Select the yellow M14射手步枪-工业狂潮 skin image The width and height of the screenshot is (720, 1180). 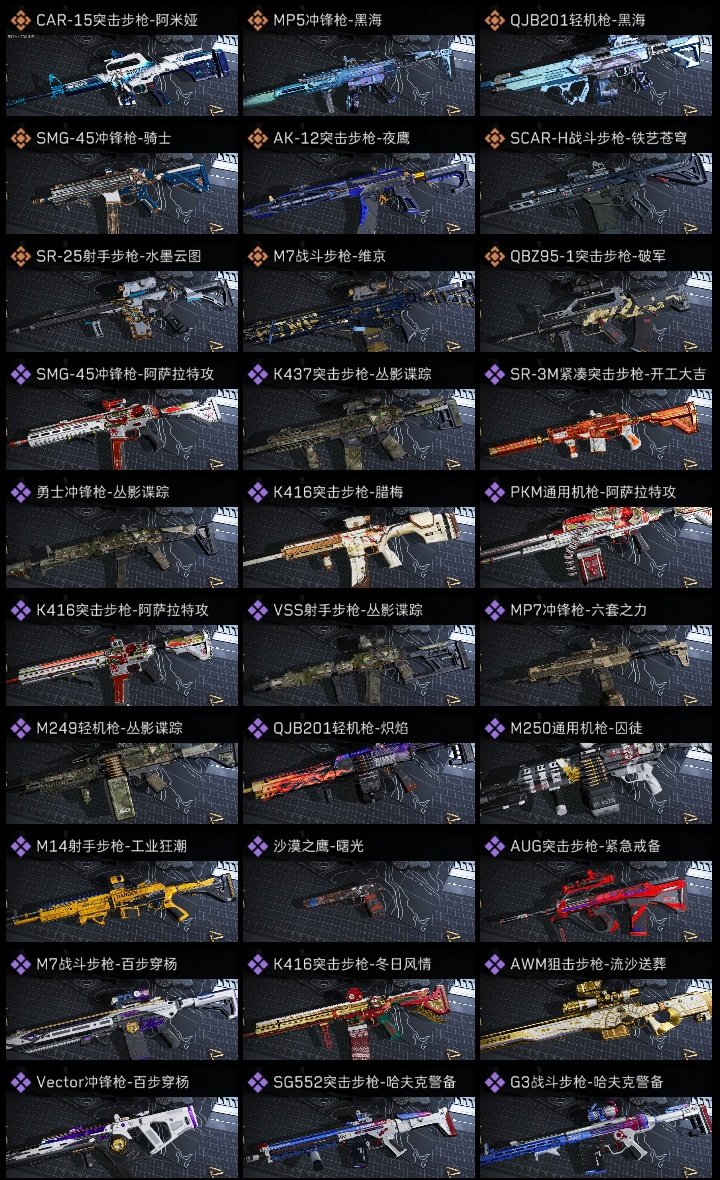coord(122,901)
